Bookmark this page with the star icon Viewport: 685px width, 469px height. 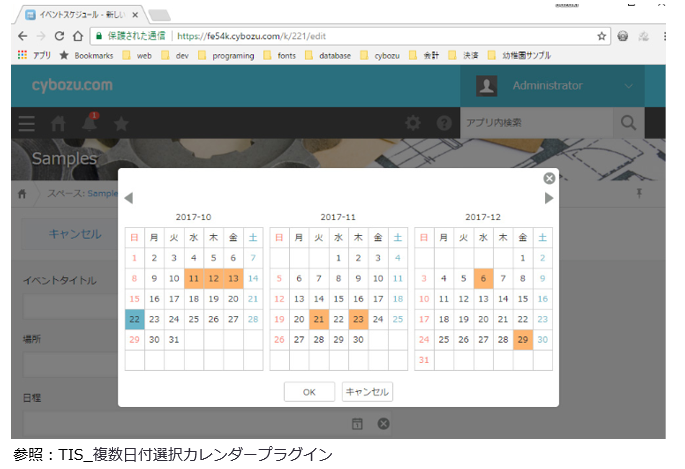coord(602,36)
